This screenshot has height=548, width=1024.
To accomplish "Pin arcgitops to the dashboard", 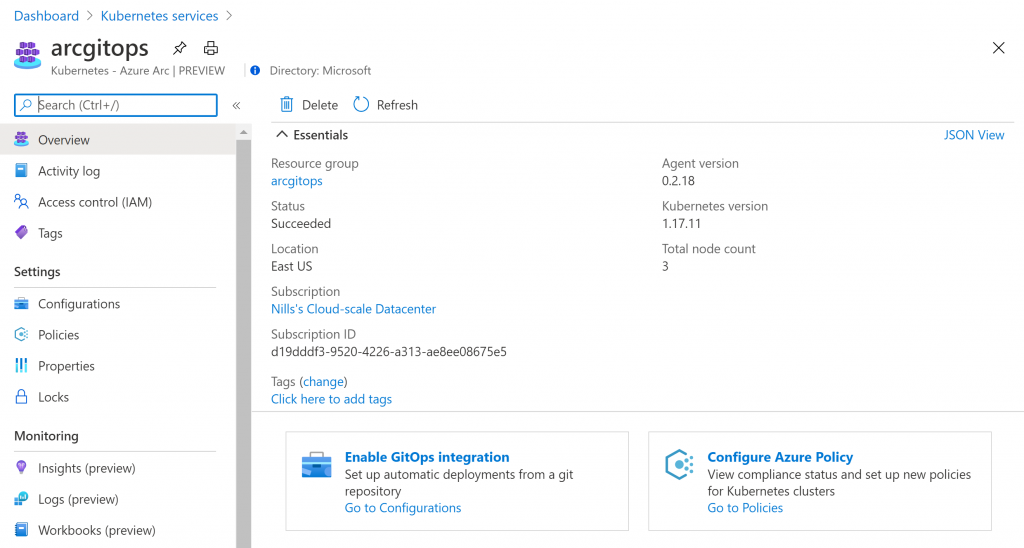I will click(180, 48).
